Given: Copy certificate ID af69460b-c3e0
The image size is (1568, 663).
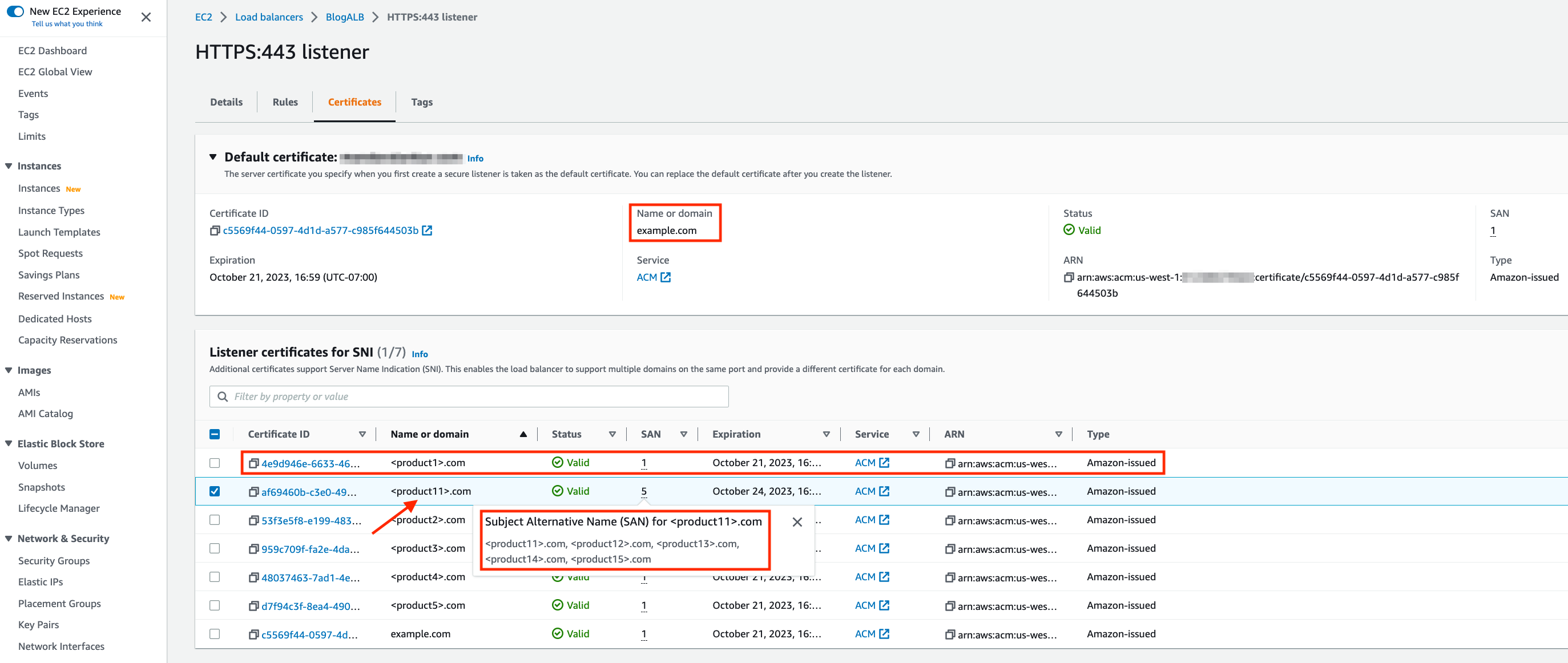Looking at the screenshot, I should click(x=254, y=491).
